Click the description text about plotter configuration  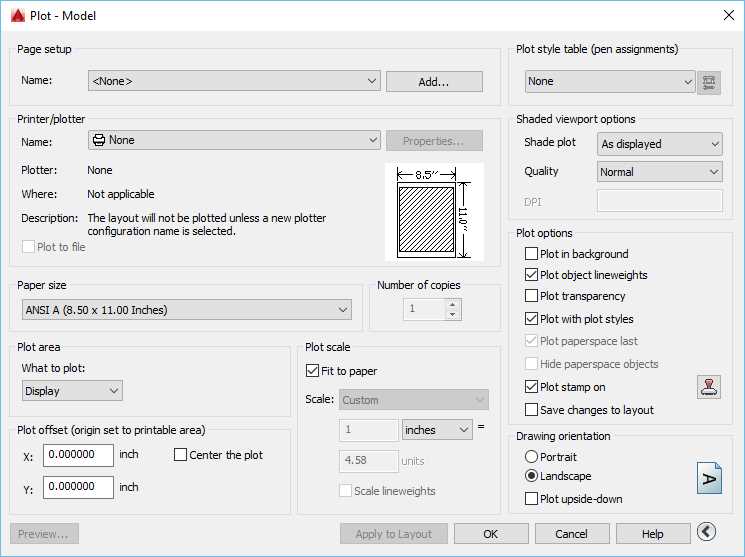pos(207,224)
